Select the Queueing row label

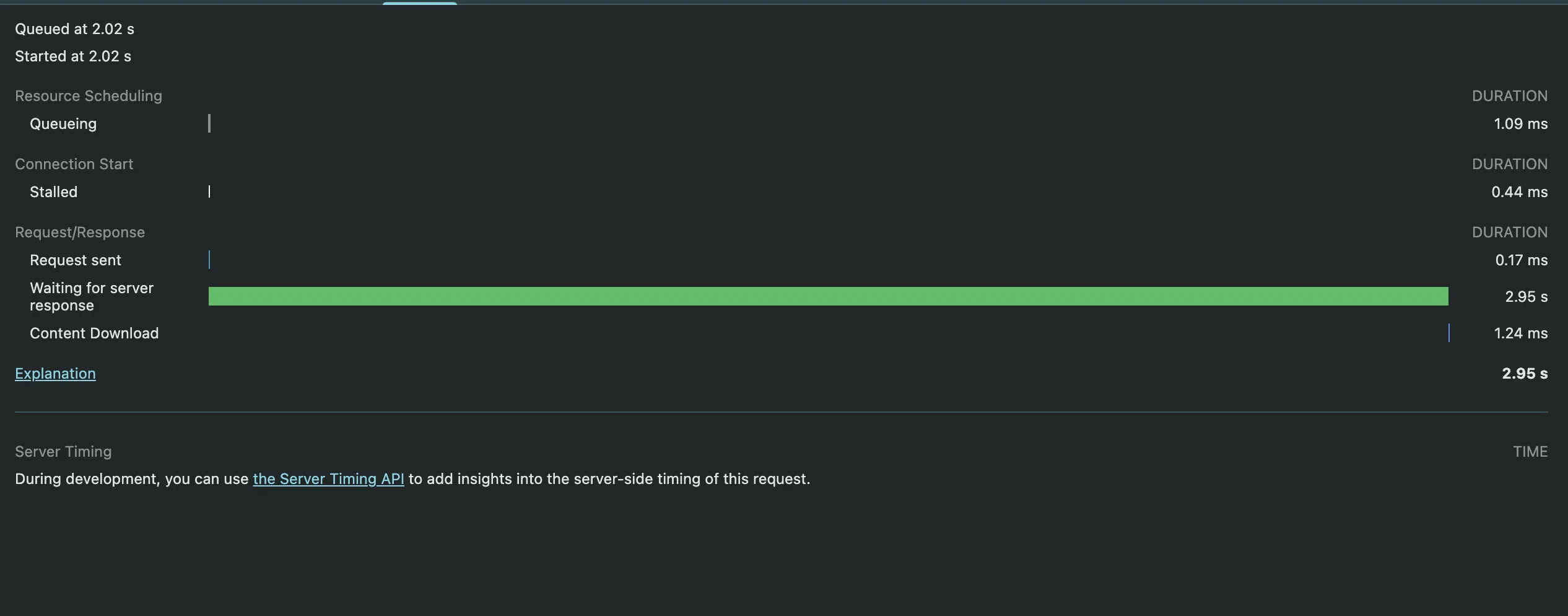coord(63,124)
